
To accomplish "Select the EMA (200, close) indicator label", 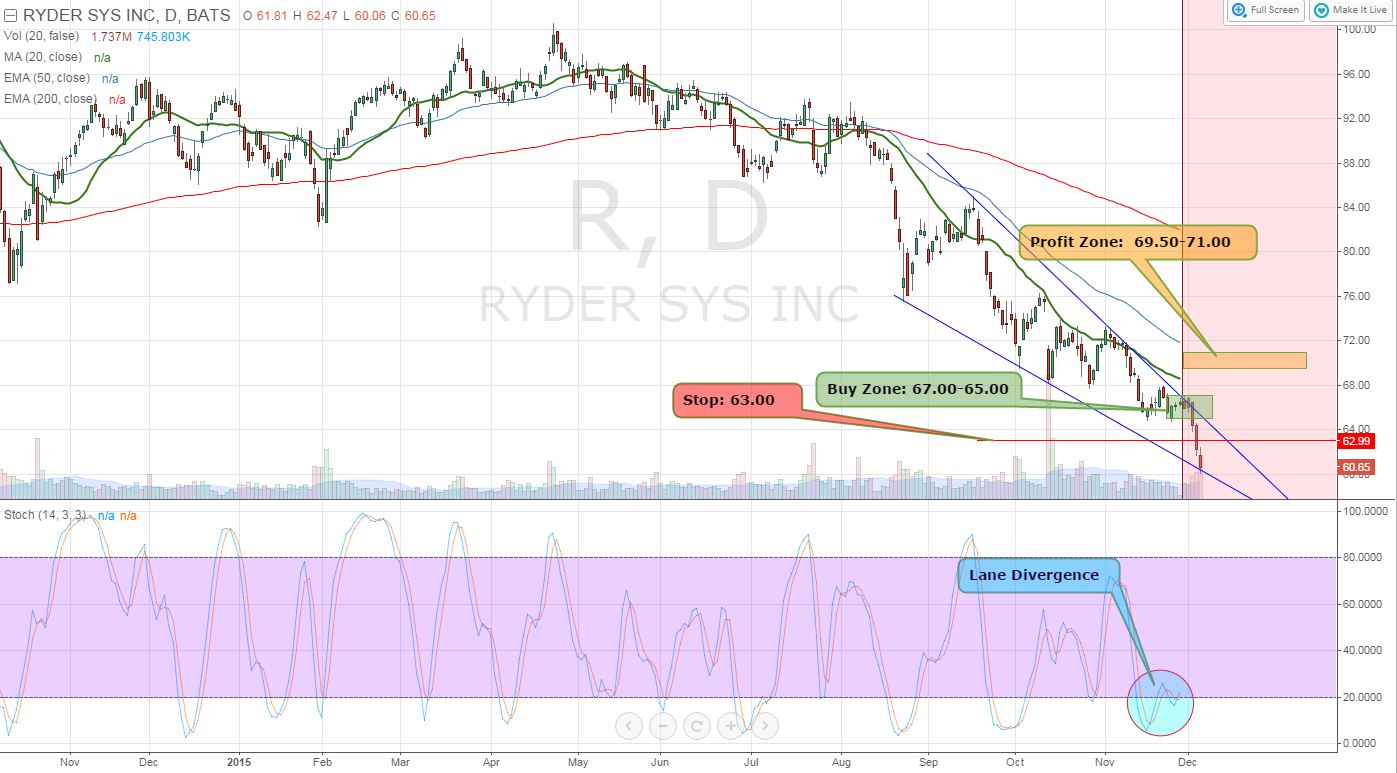I will pyautogui.click(x=50, y=98).
